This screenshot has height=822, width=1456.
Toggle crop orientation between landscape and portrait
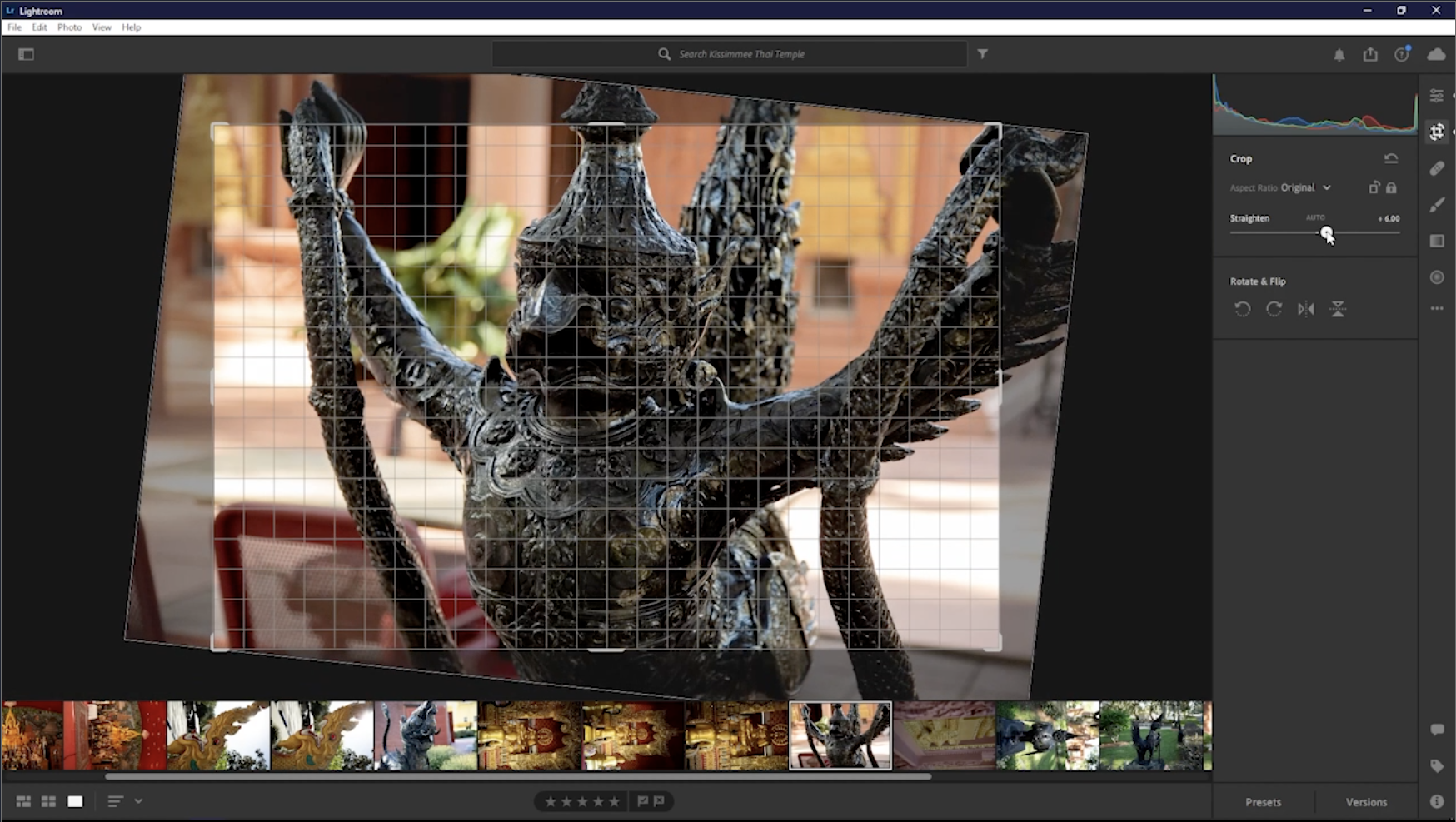click(1373, 187)
